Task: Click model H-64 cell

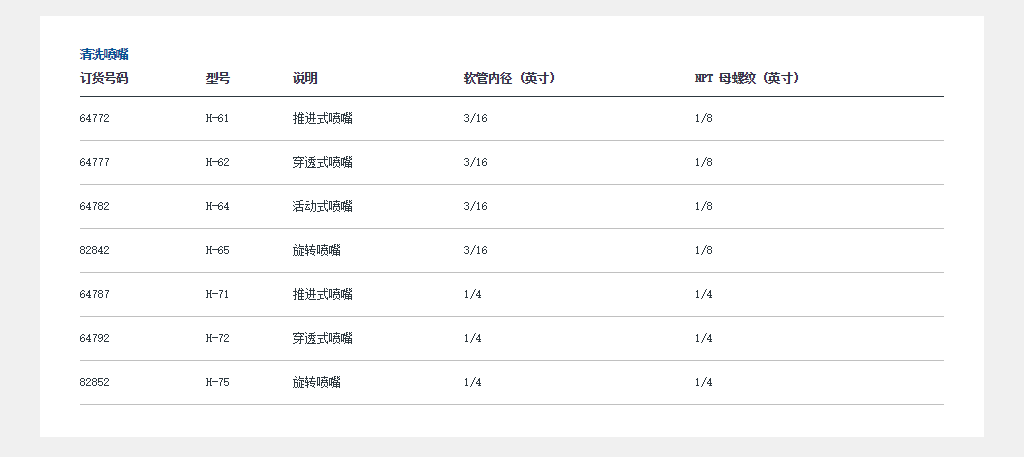Action: [217, 207]
